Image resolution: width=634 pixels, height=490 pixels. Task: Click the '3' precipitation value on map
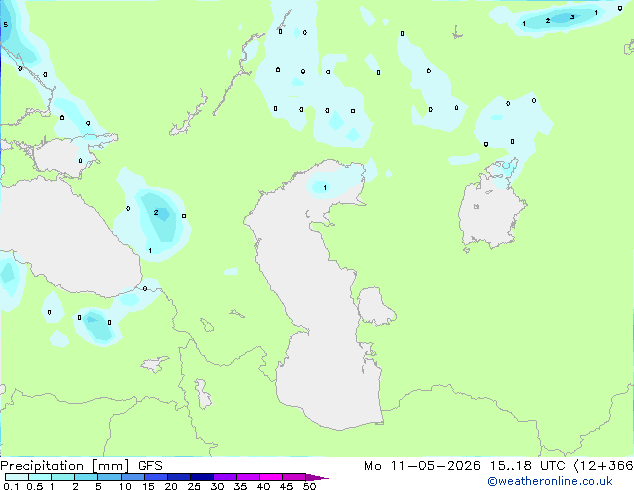tap(572, 17)
